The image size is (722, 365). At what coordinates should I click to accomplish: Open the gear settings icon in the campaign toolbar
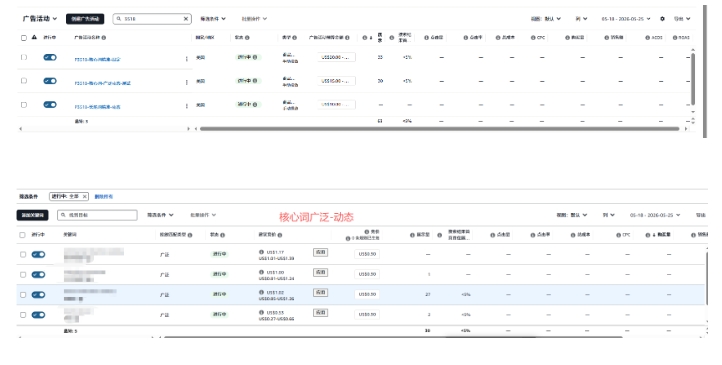coord(663,19)
